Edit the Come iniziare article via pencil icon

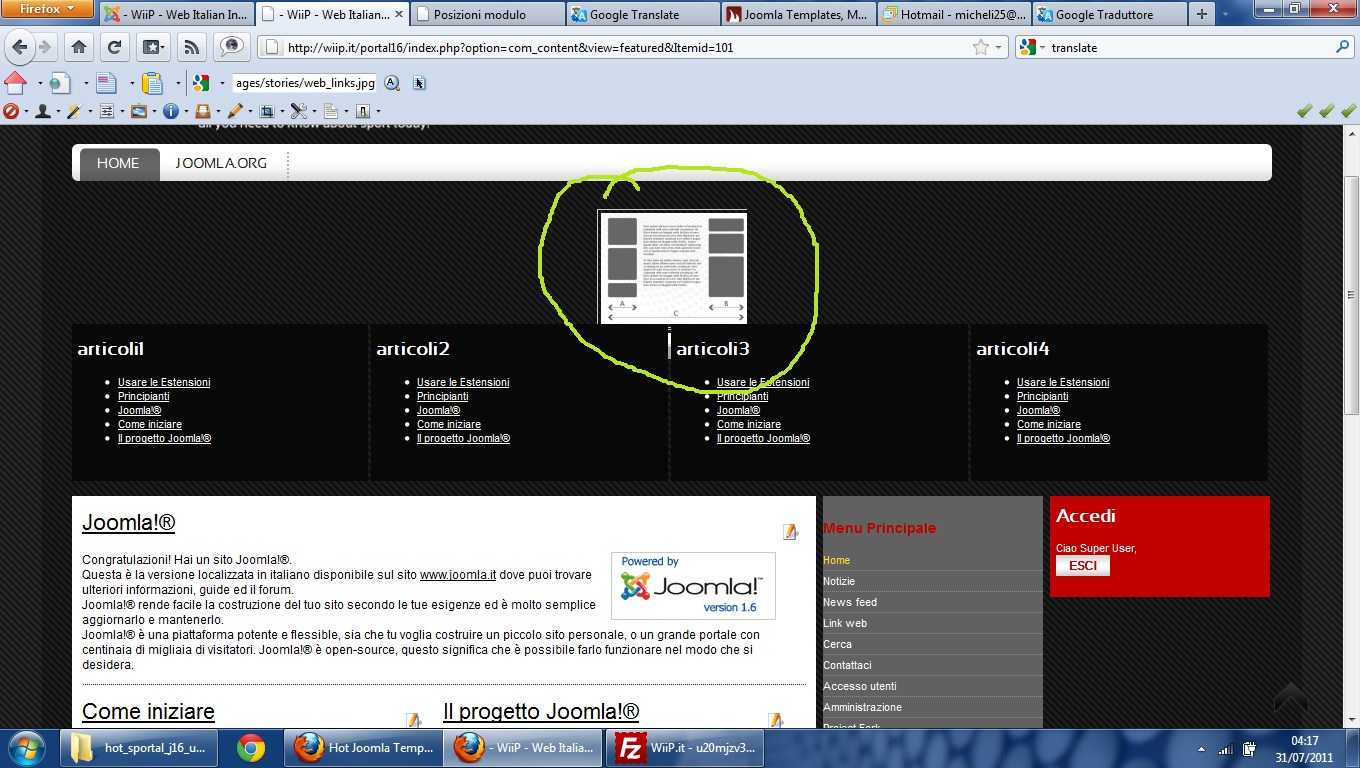[414, 720]
